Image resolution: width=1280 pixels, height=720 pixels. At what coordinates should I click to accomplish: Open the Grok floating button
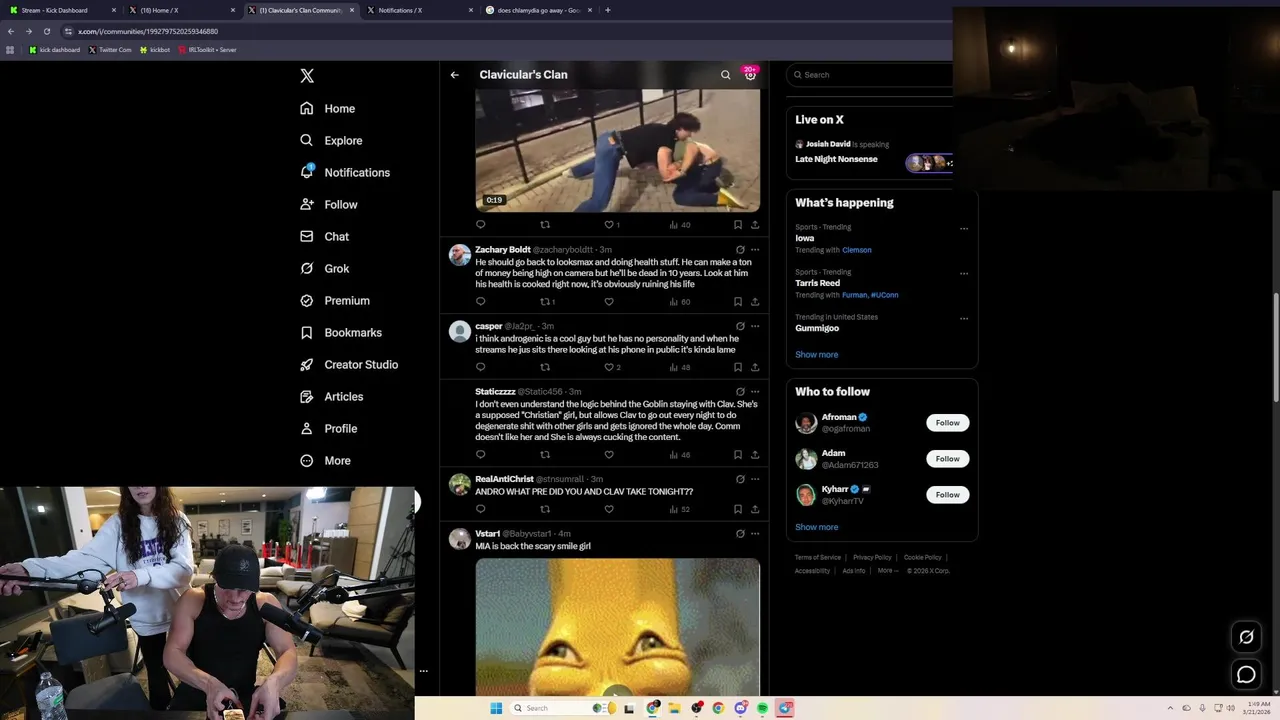tap(1246, 637)
